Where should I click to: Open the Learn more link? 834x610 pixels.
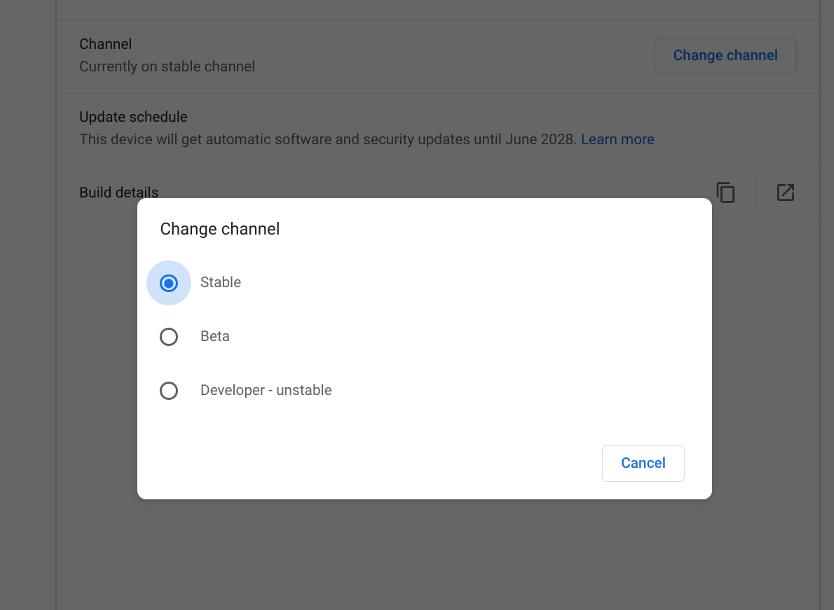(617, 139)
